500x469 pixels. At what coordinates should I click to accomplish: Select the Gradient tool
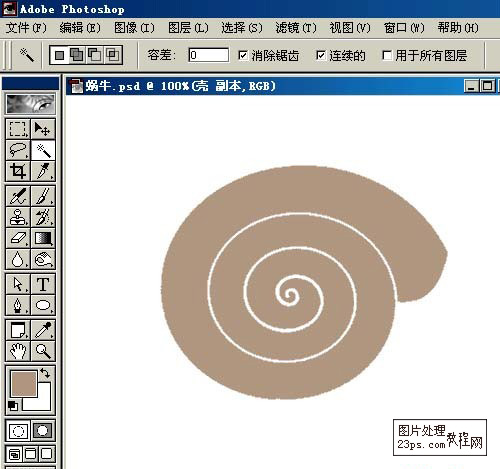tap(43, 238)
